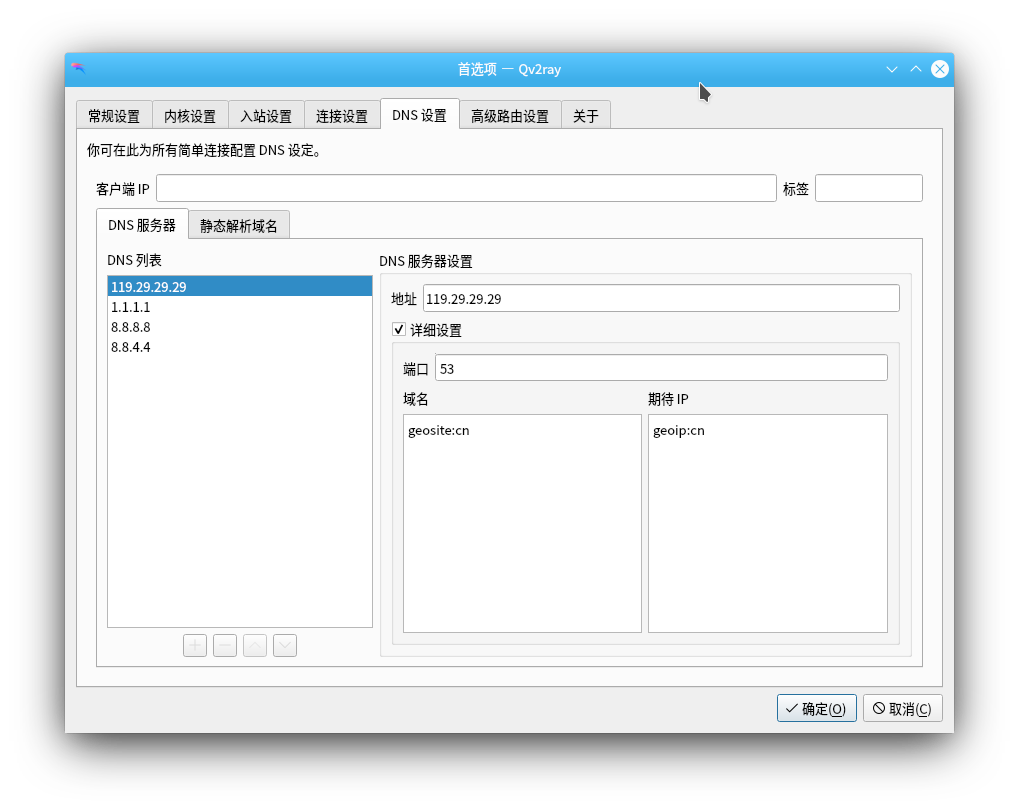Open the 常规设置 tab
1019x810 pixels.
pos(114,116)
